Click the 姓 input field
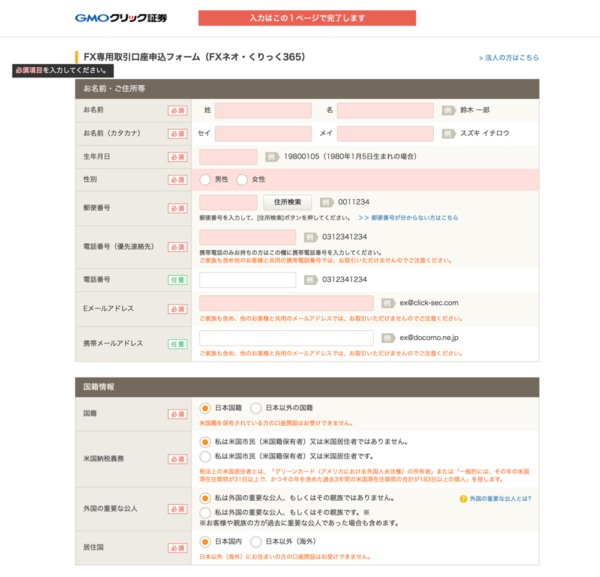600x577 pixels. pyautogui.click(x=263, y=111)
